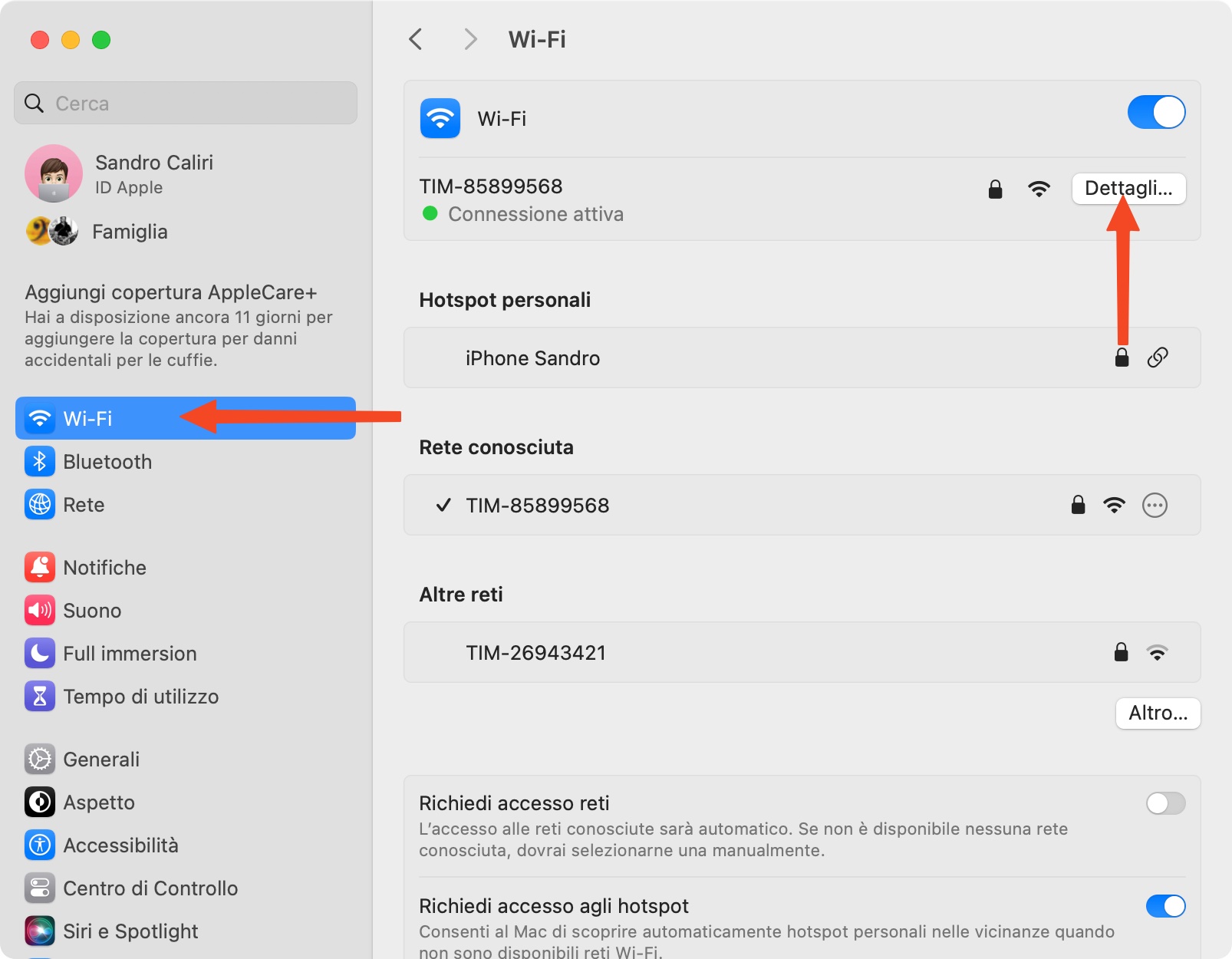
Task: Open the Rete settings label
Action: [x=84, y=505]
